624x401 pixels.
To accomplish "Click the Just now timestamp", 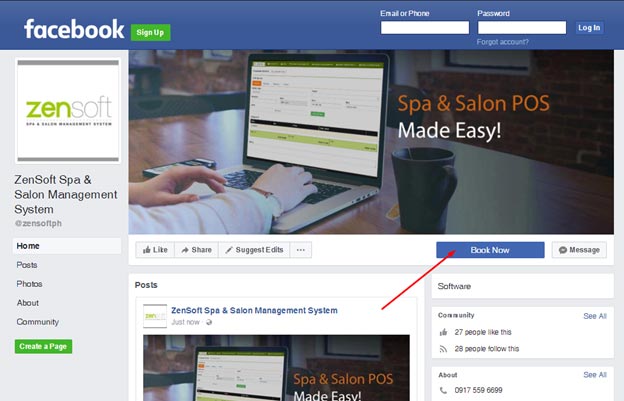I will point(185,322).
